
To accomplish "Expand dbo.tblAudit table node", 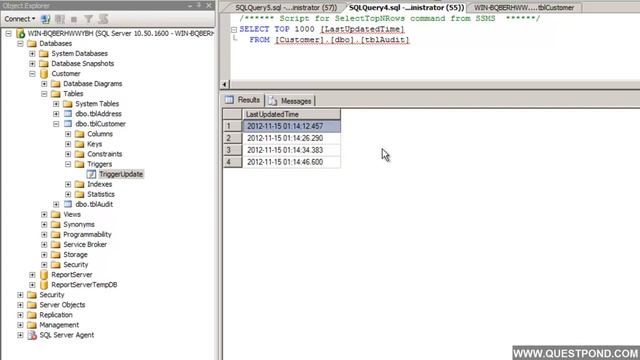I will tap(56, 204).
